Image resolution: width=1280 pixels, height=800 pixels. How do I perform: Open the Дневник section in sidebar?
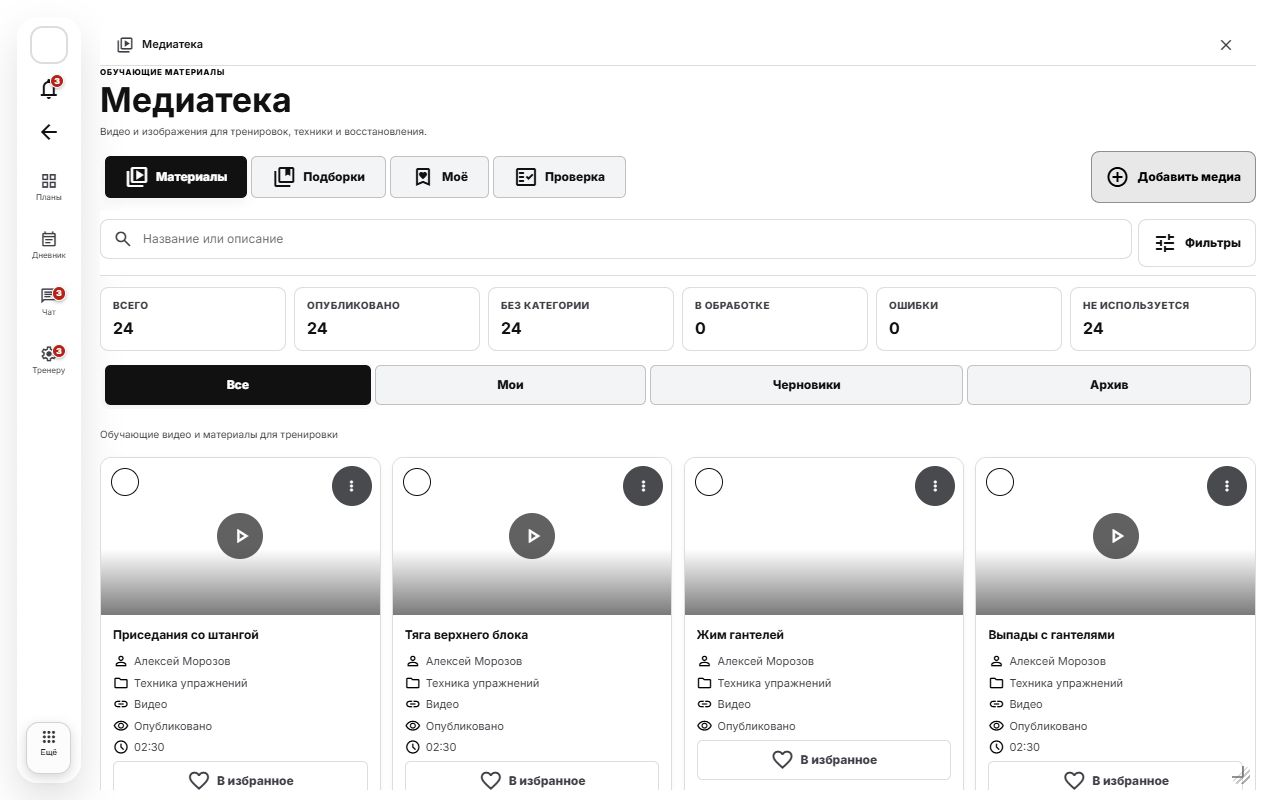point(49,245)
